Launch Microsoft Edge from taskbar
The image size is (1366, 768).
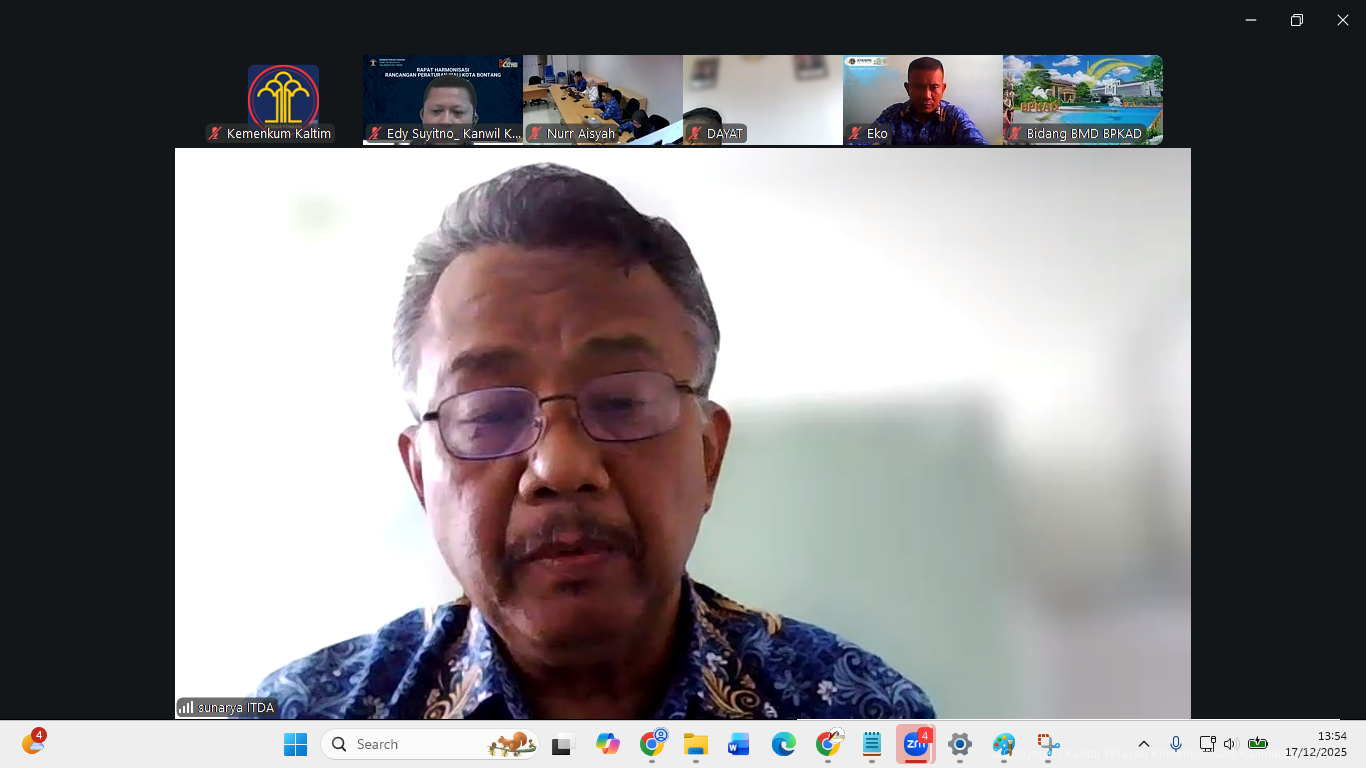pyautogui.click(x=783, y=744)
